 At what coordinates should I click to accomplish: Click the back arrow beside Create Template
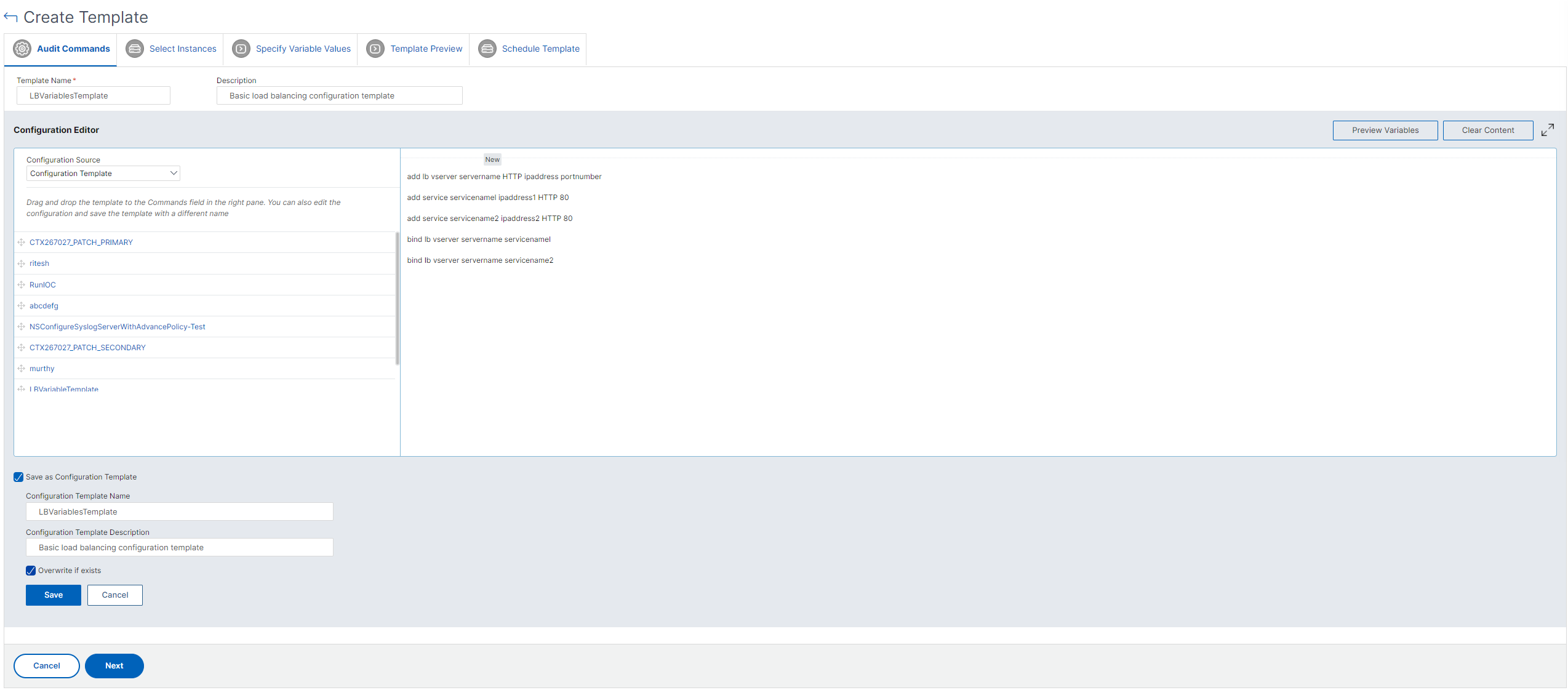point(10,17)
